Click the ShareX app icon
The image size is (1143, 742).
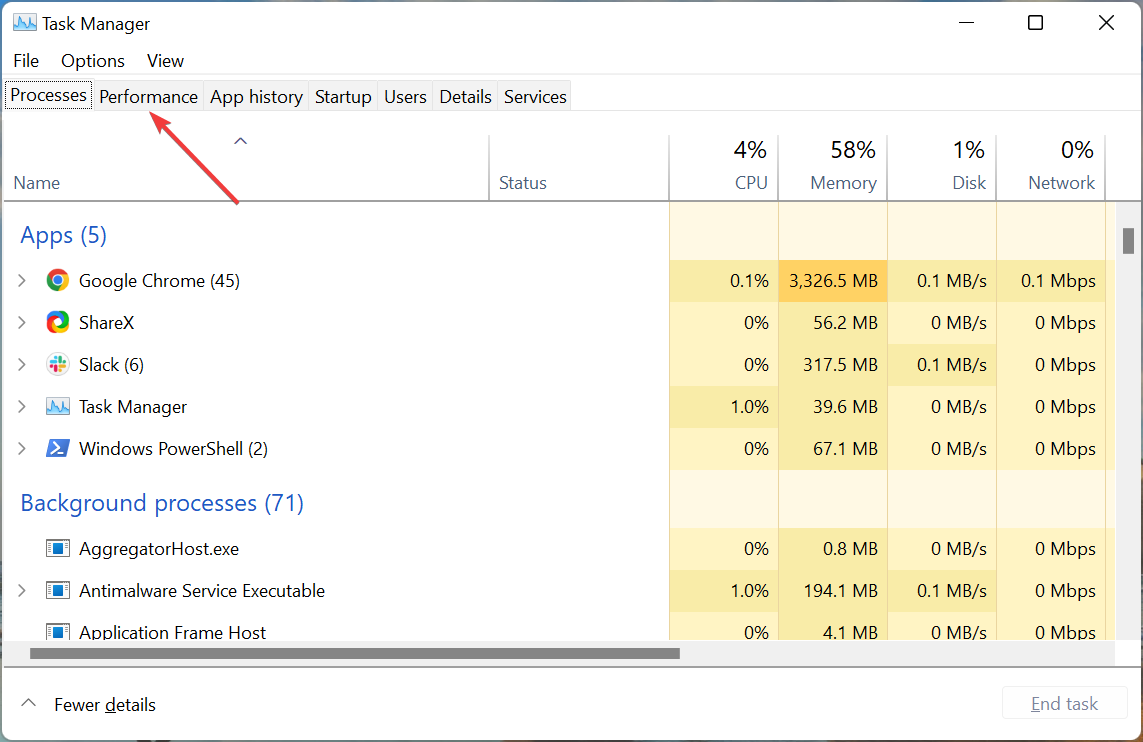point(58,323)
